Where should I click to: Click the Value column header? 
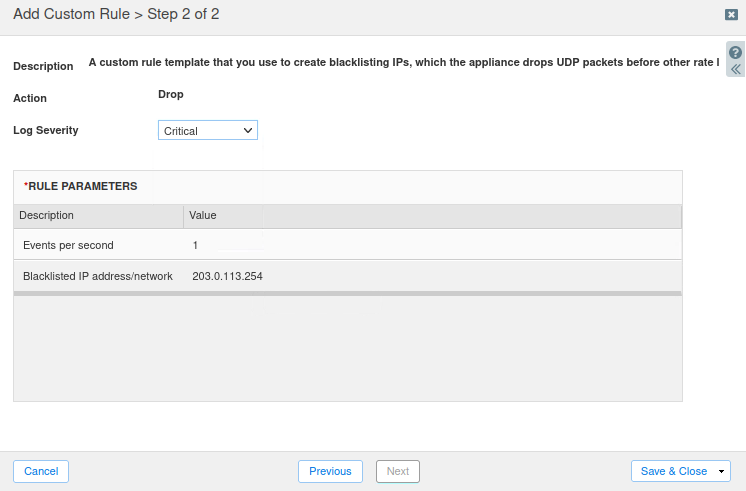coord(203,215)
